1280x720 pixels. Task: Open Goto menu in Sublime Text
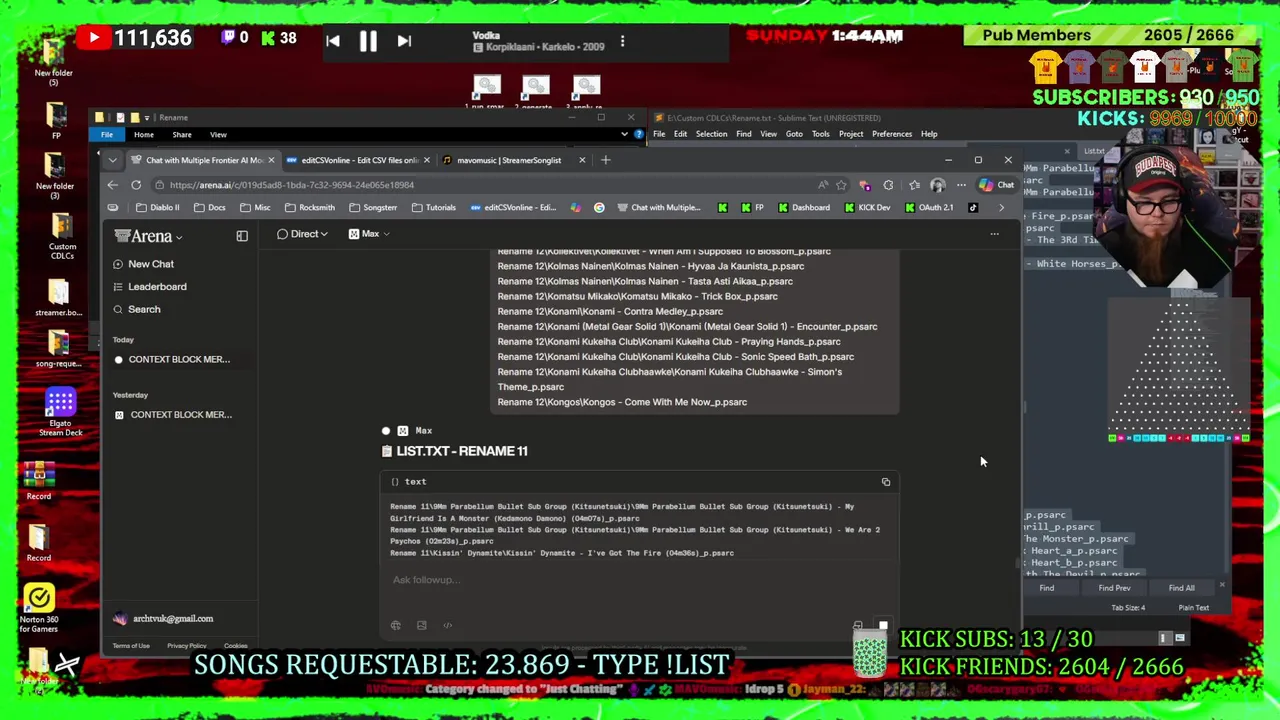[794, 134]
